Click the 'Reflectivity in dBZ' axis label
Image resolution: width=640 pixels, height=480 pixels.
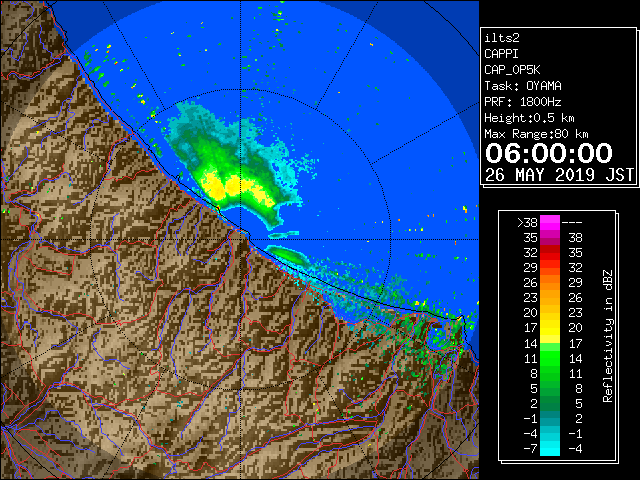point(608,336)
